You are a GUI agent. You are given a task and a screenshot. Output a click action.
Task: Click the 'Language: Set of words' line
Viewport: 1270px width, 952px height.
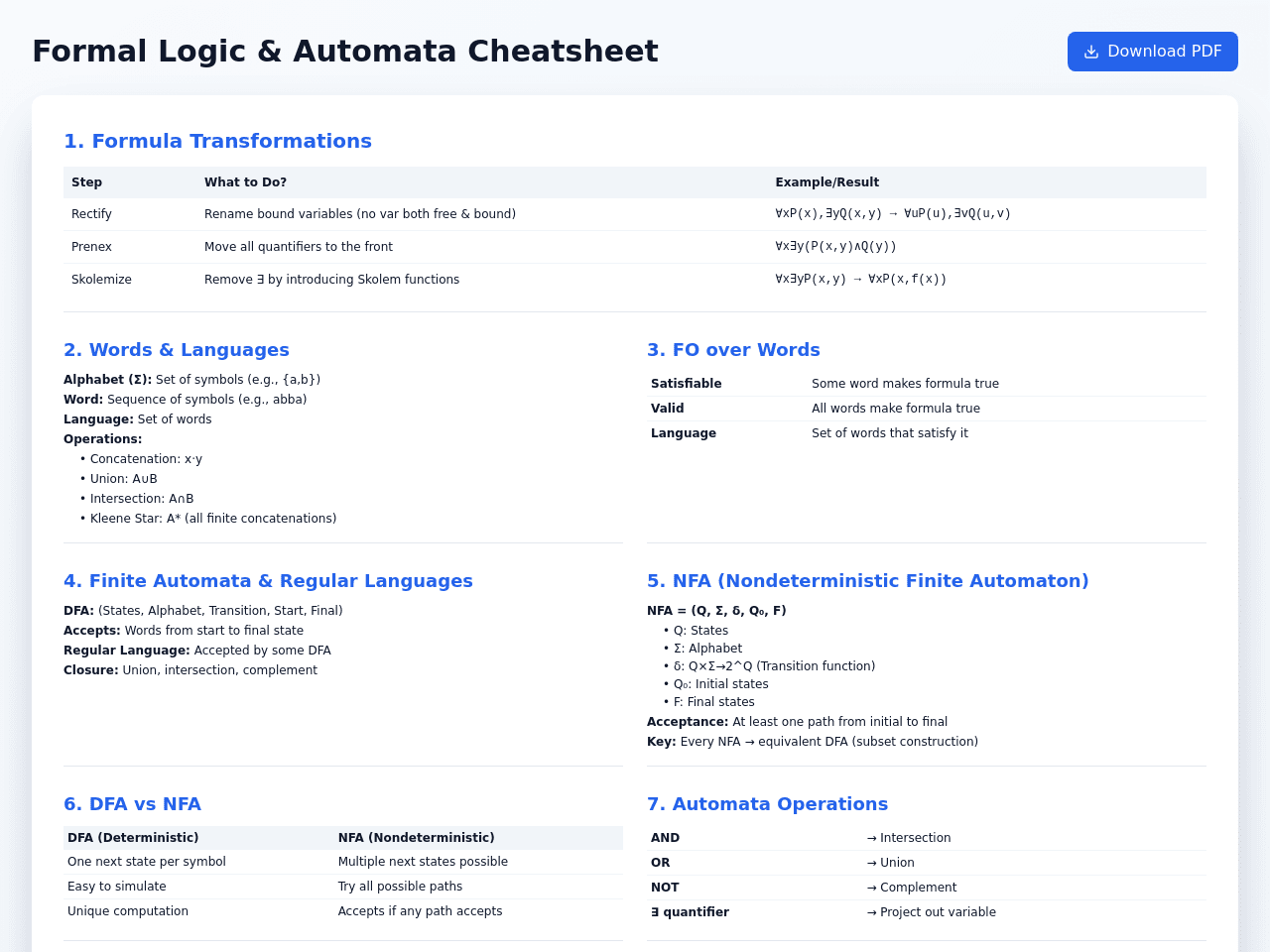pos(137,419)
